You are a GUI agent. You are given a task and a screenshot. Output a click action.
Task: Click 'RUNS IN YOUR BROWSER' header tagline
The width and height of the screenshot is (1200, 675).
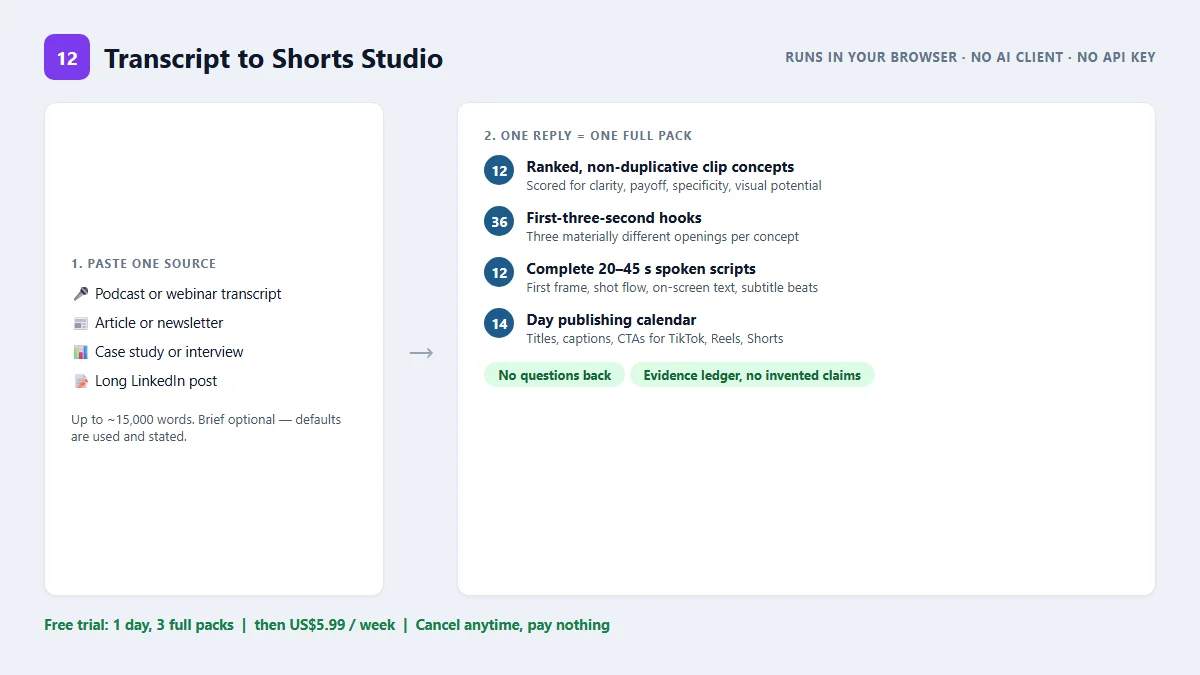[871, 58]
